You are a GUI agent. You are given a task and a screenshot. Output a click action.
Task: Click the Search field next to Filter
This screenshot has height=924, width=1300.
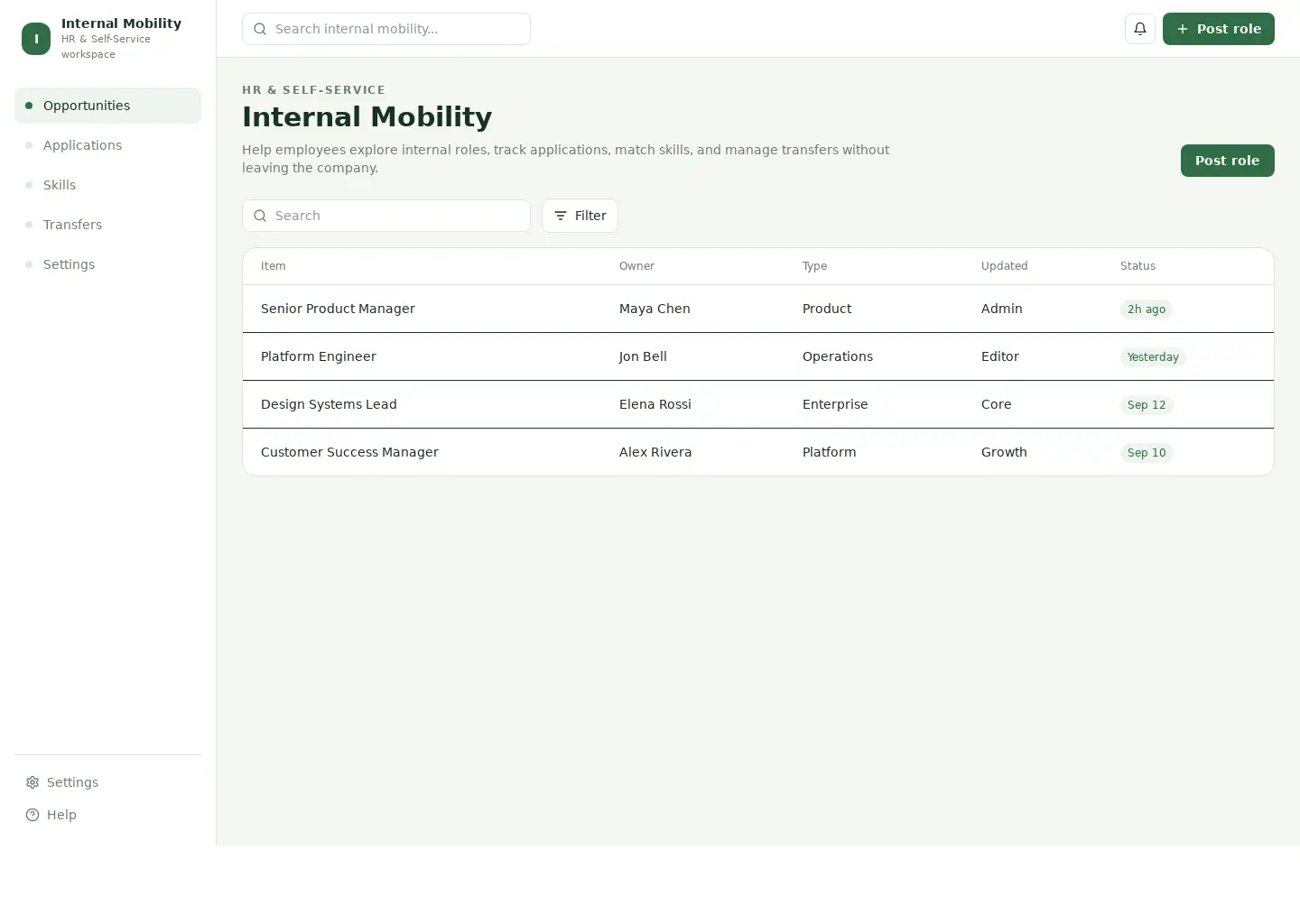[386, 216]
